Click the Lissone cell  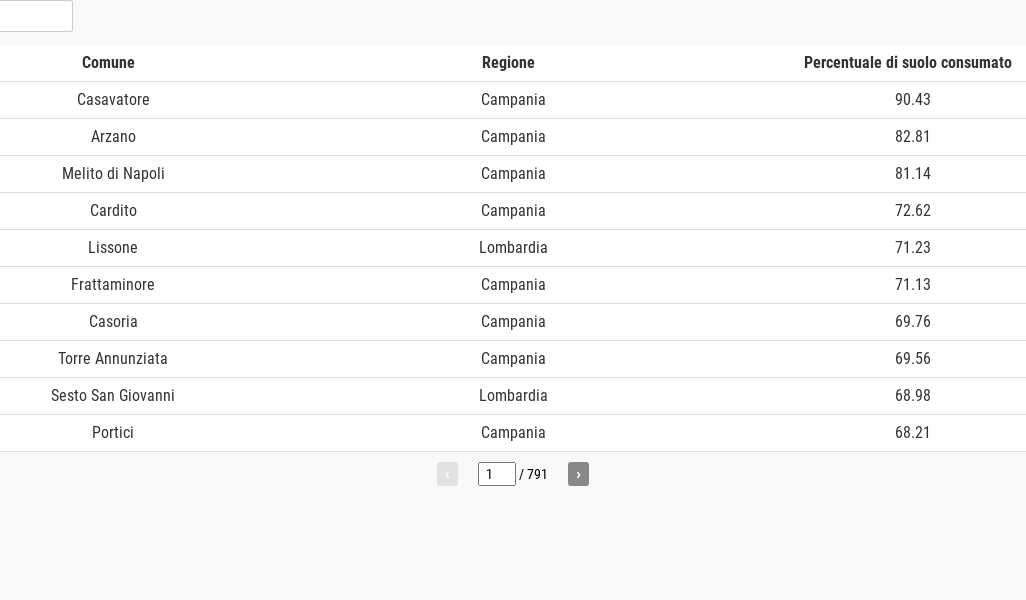113,248
